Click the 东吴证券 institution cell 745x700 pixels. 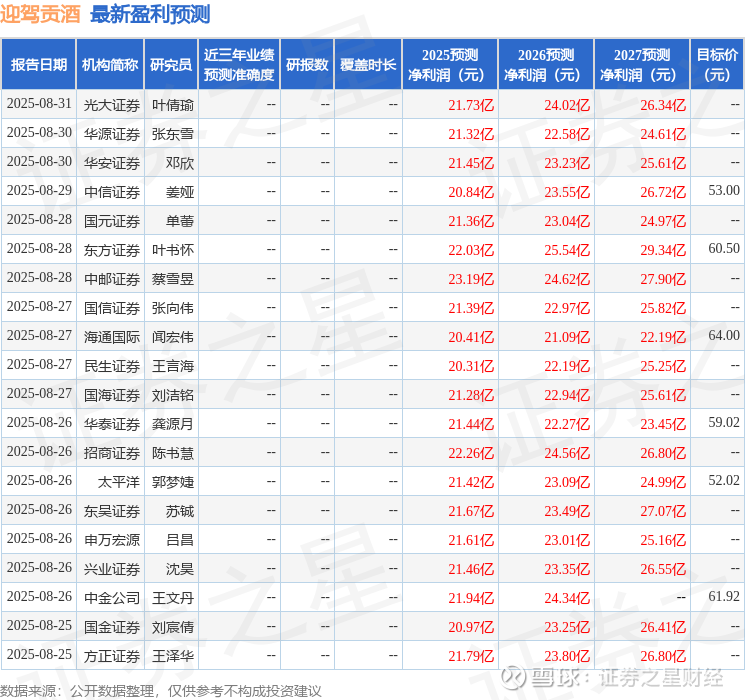(112, 511)
